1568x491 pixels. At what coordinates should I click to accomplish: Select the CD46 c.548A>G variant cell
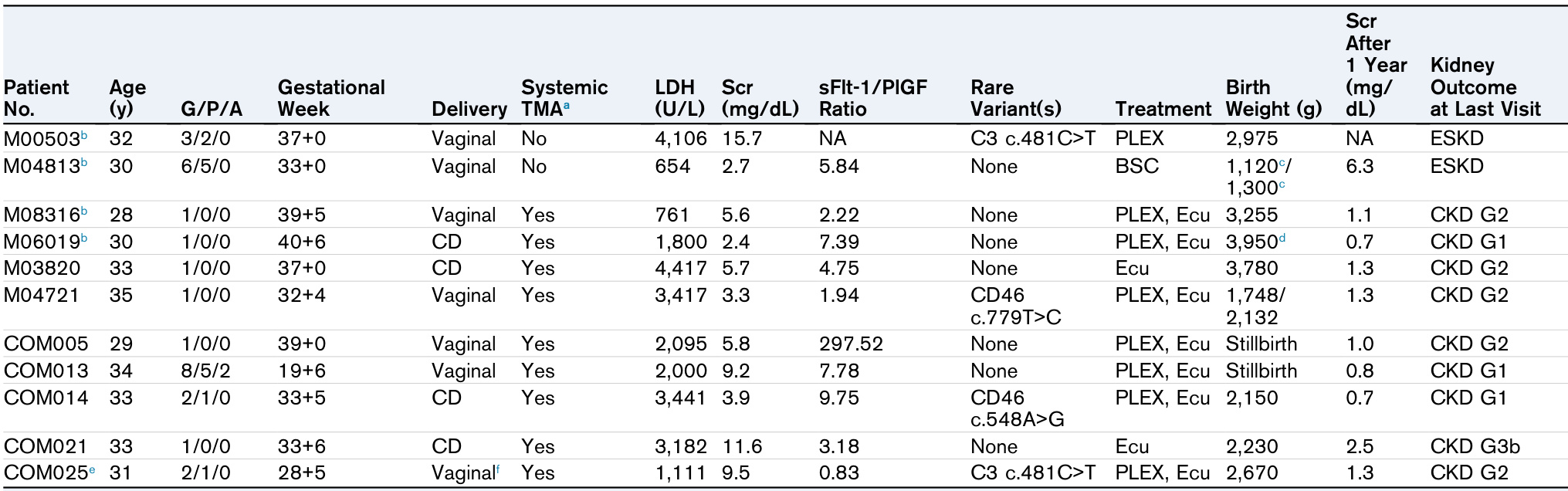[1017, 409]
